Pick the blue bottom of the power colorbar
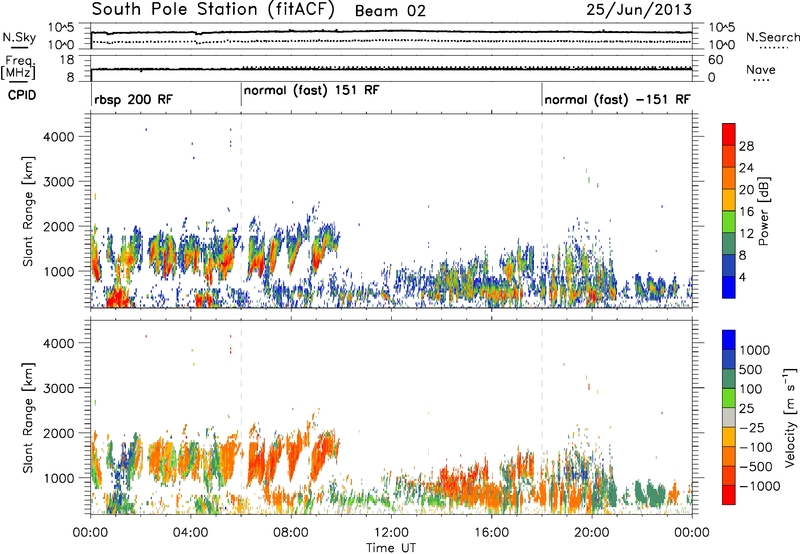The height and width of the screenshot is (554, 800). [729, 287]
